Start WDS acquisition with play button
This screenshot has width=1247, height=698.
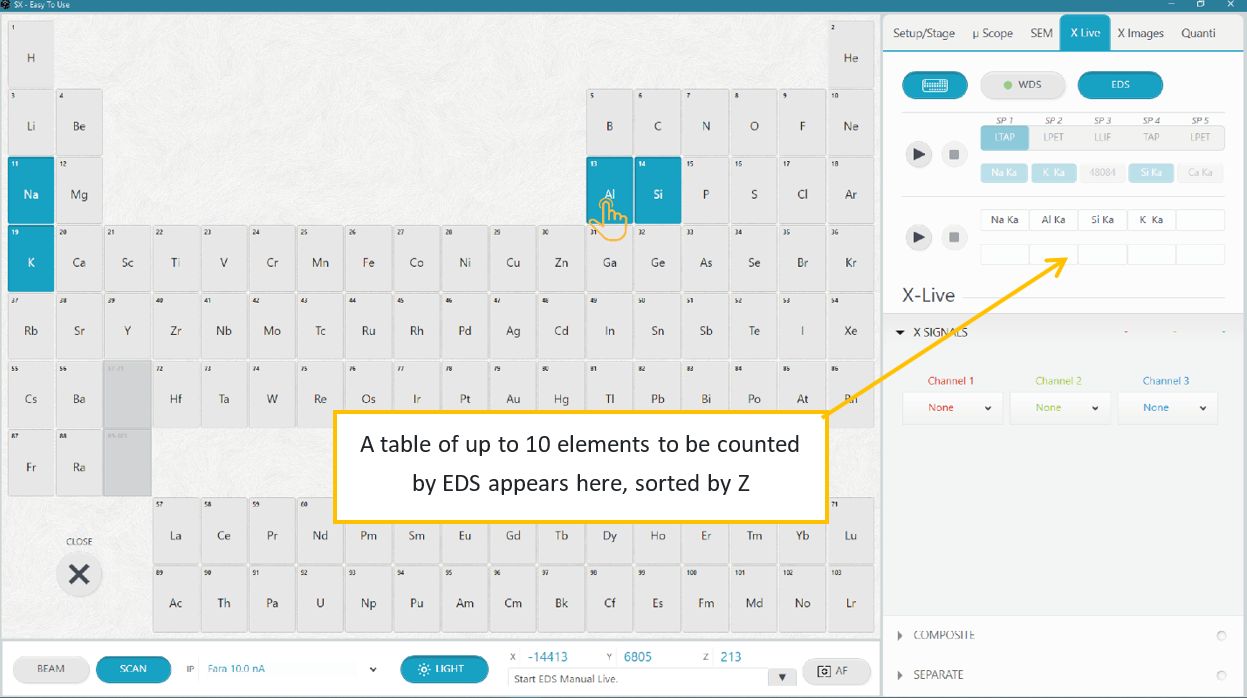coord(919,155)
